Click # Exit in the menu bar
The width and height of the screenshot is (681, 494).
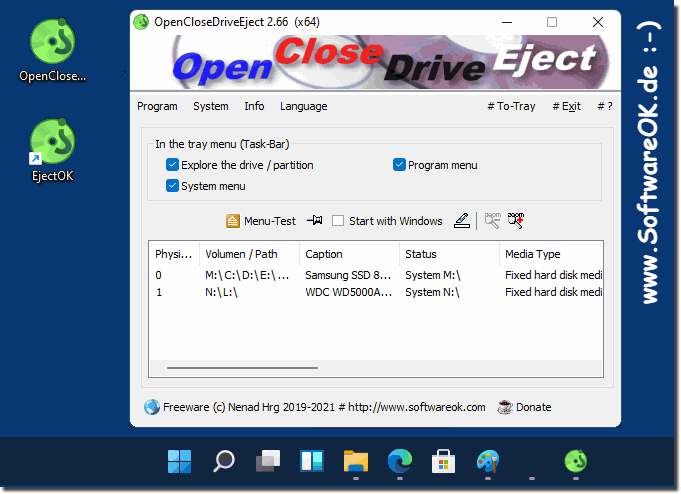pyautogui.click(x=566, y=106)
